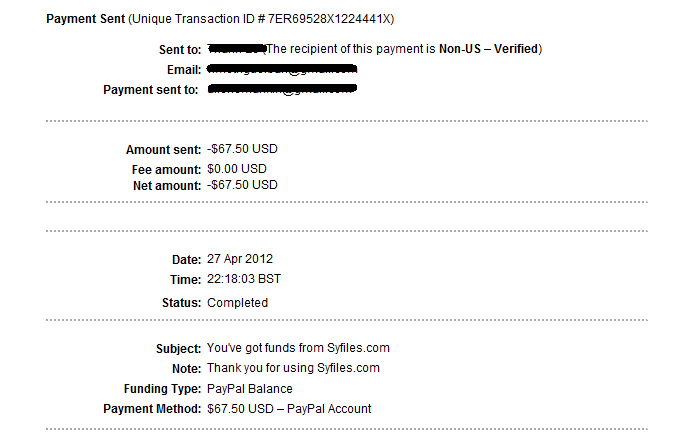This screenshot has width=687, height=439.
Task: Click the redacted Payment sent to address
Action: pyautogui.click(x=282, y=90)
